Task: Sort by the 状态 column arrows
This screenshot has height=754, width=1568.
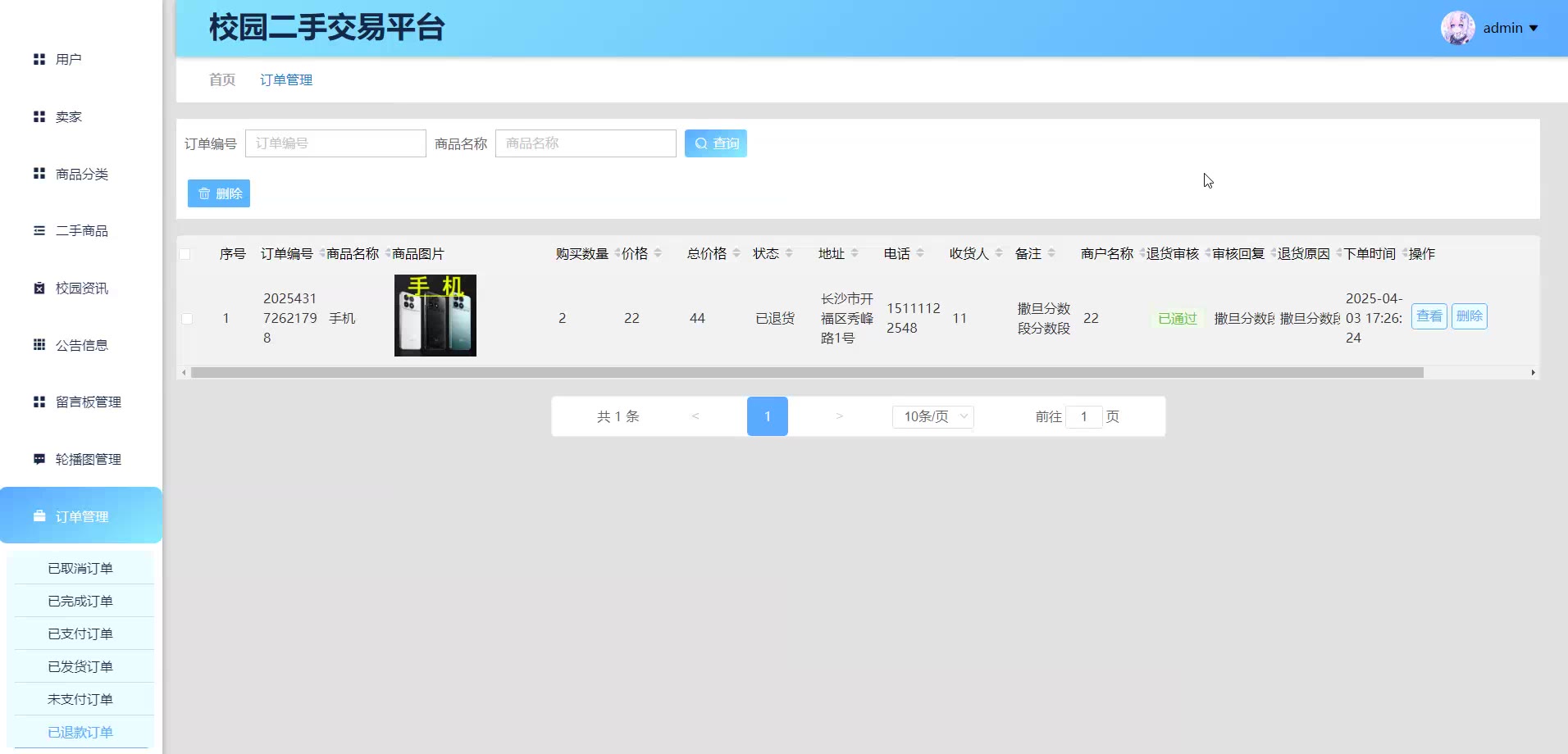Action: coord(789,253)
